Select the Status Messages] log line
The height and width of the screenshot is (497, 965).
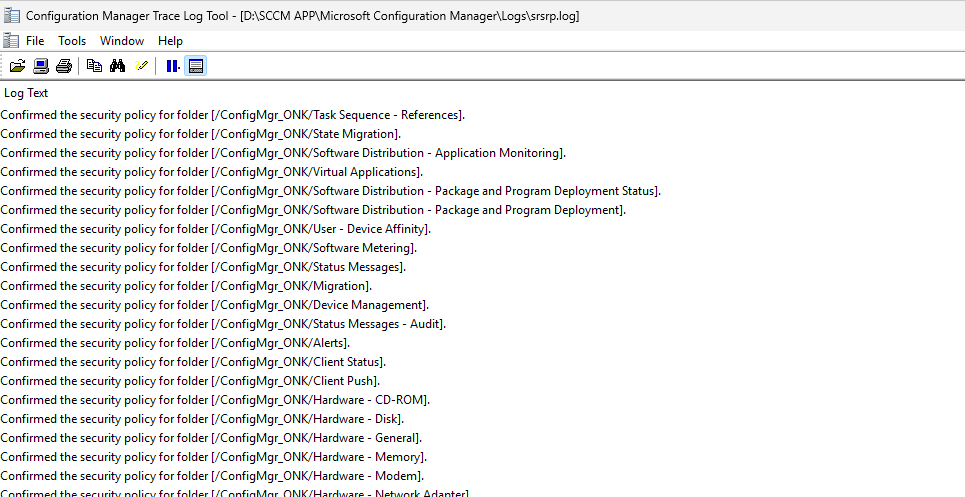tap(203, 268)
